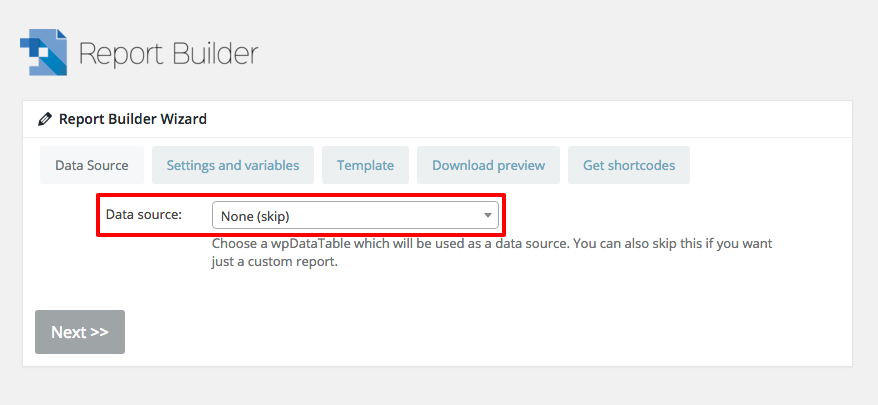
Task: Click the empty area of wizard header bar
Action: coord(530,119)
